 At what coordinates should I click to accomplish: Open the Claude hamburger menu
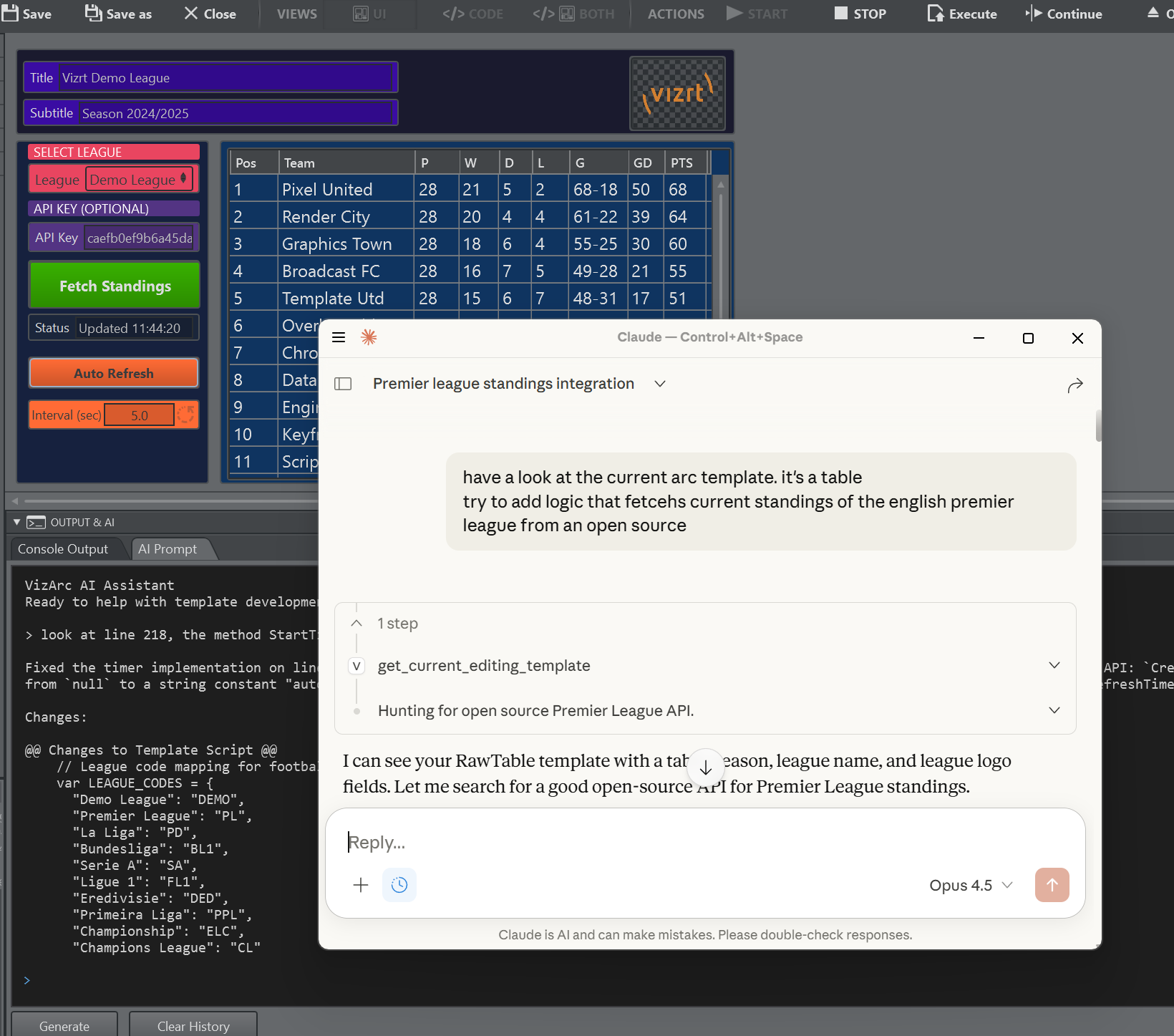pyautogui.click(x=339, y=337)
